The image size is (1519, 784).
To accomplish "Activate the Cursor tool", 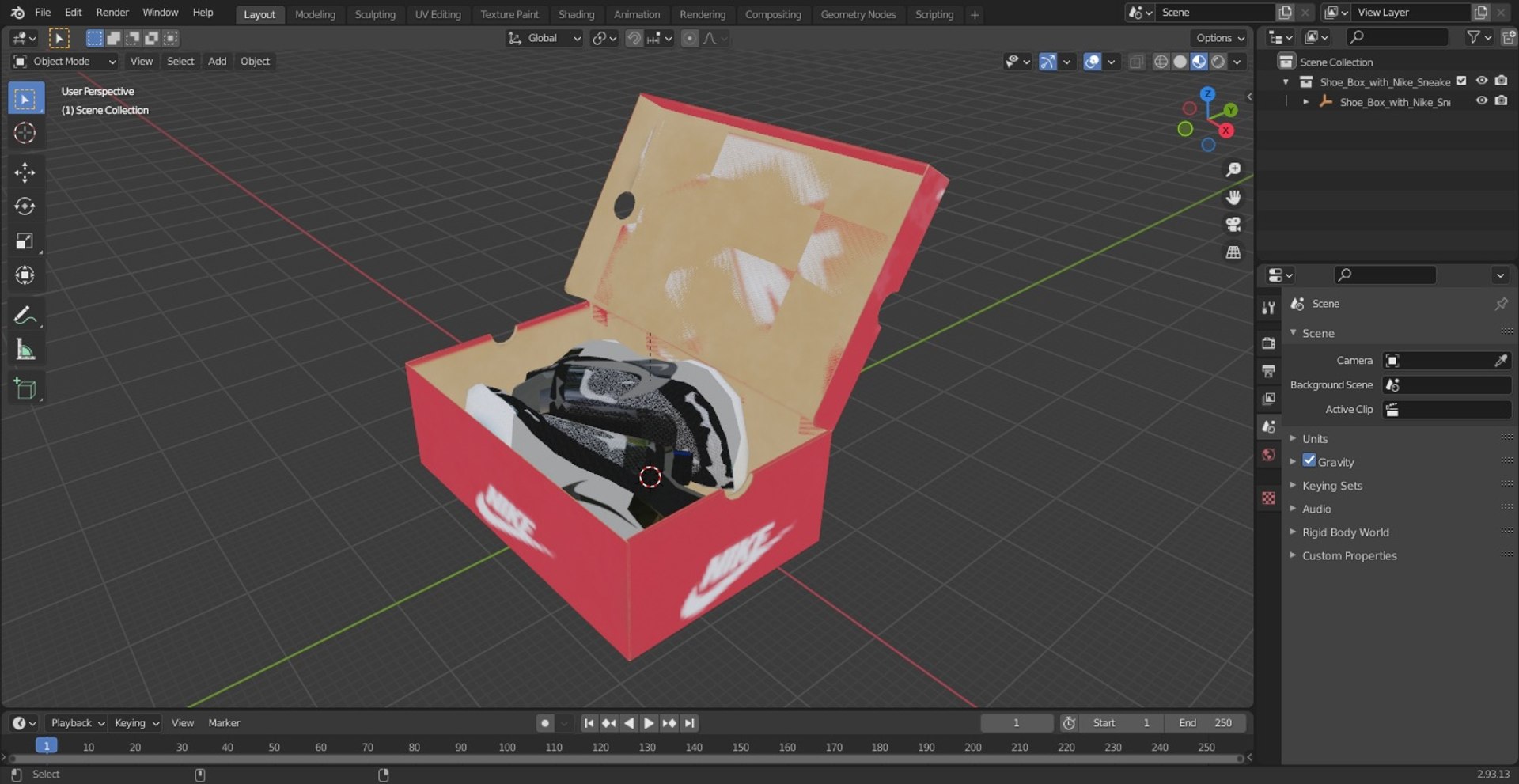I will point(25,133).
